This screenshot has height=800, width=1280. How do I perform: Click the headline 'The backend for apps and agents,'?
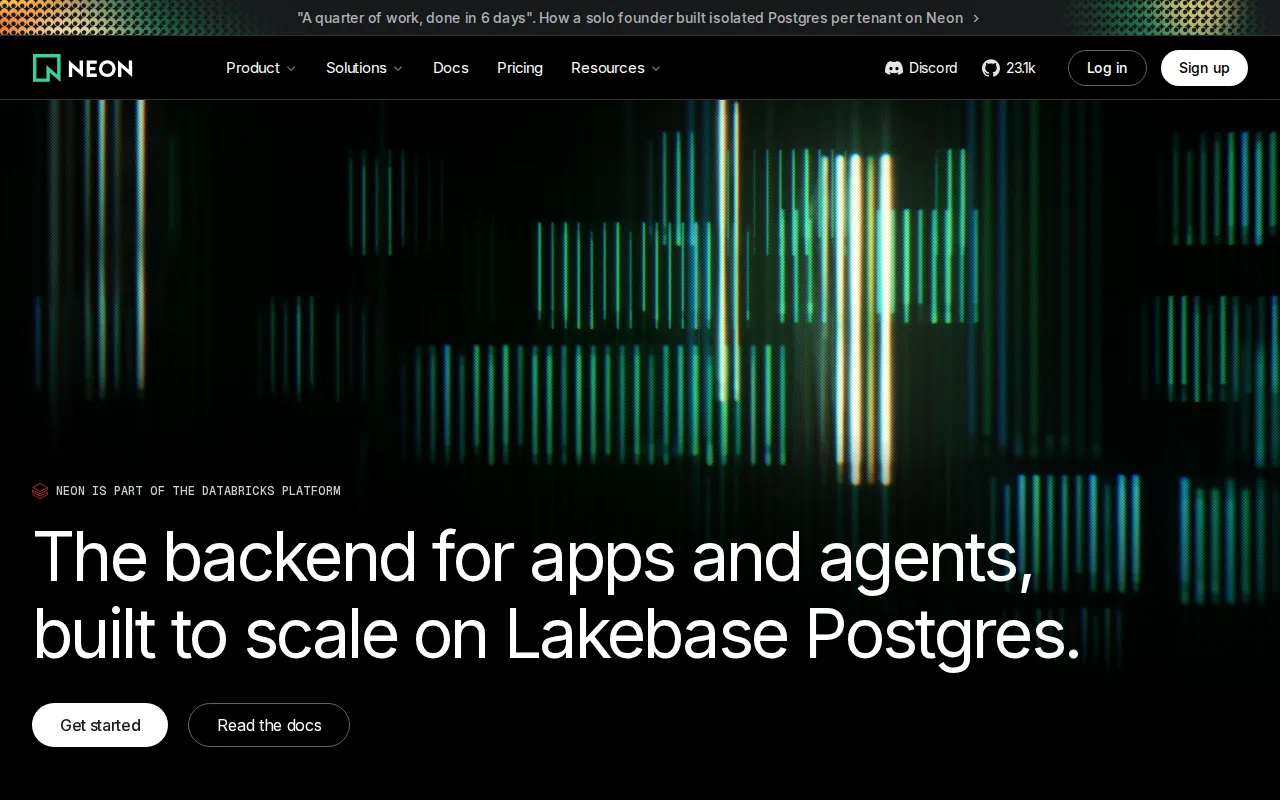[x=533, y=558]
